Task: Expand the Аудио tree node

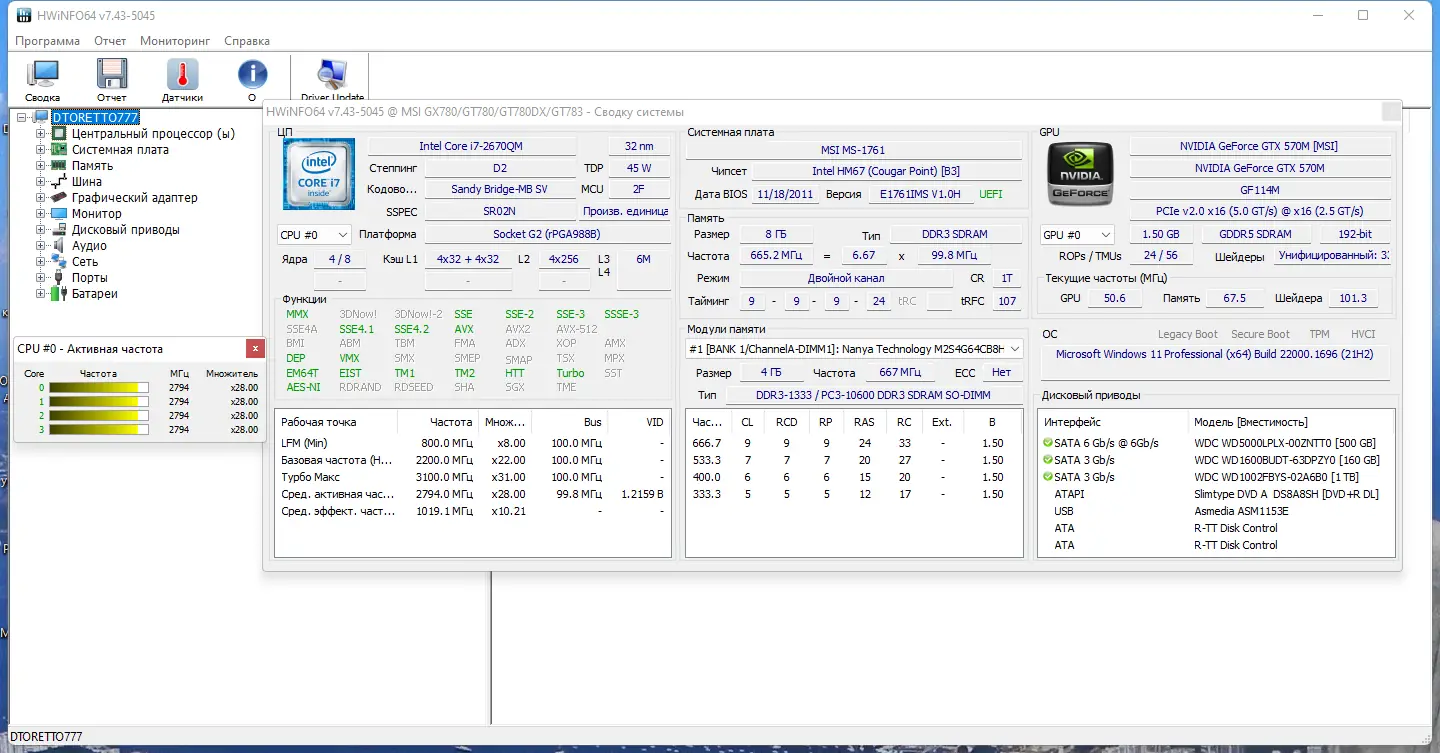Action: [x=41, y=246]
